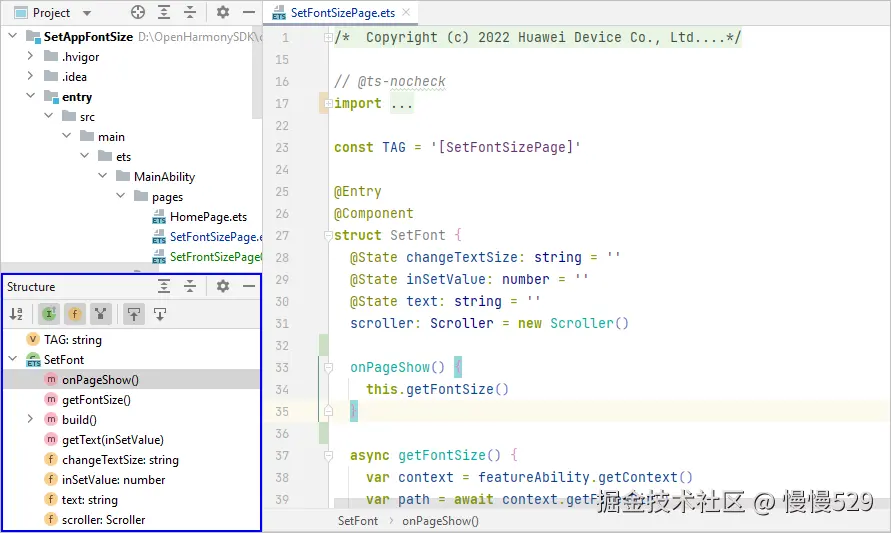
Task: Click the // @ts-nocheck comment
Action: click(x=390, y=81)
